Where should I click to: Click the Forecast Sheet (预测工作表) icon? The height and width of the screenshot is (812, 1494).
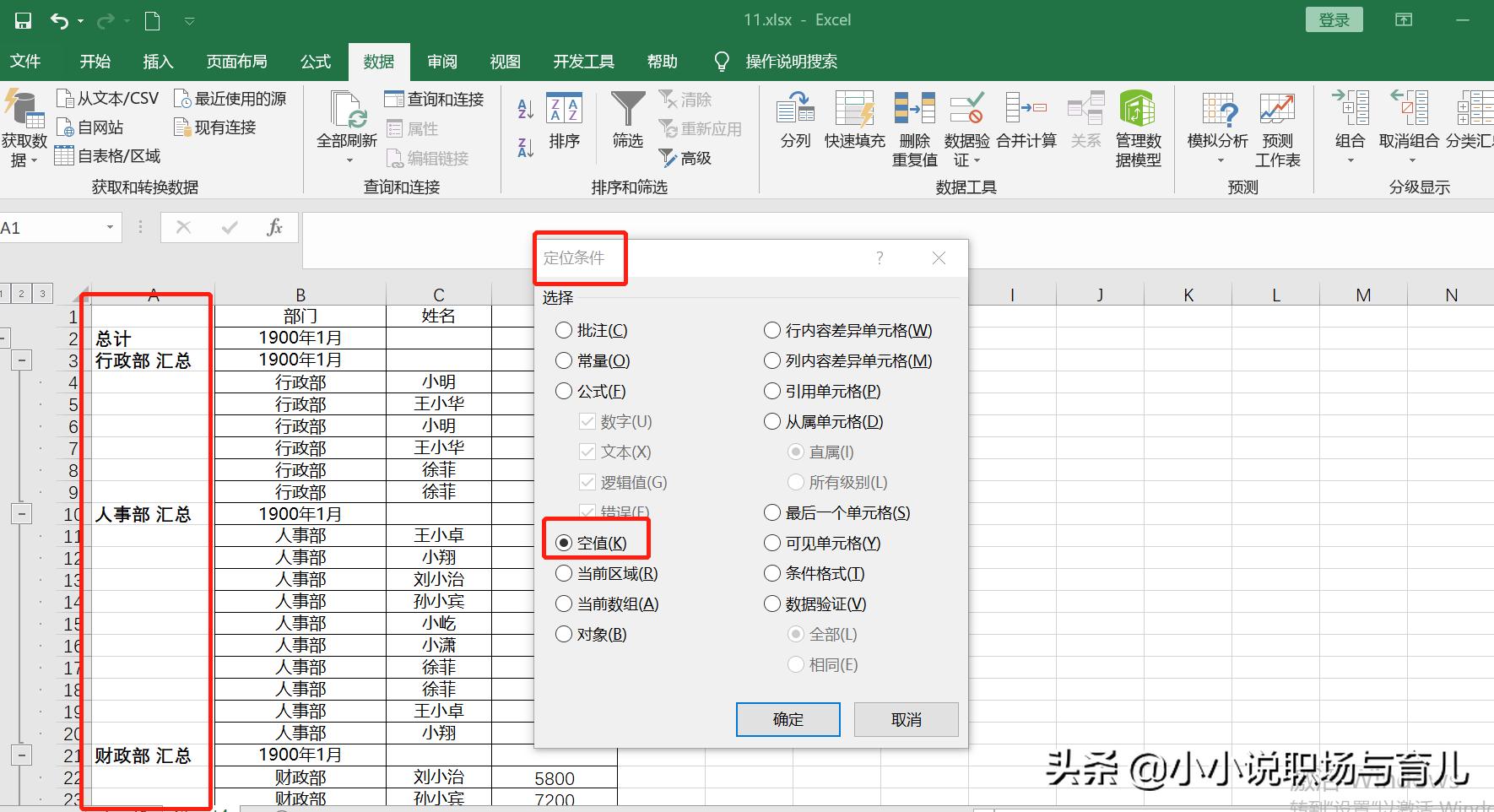click(x=1277, y=127)
